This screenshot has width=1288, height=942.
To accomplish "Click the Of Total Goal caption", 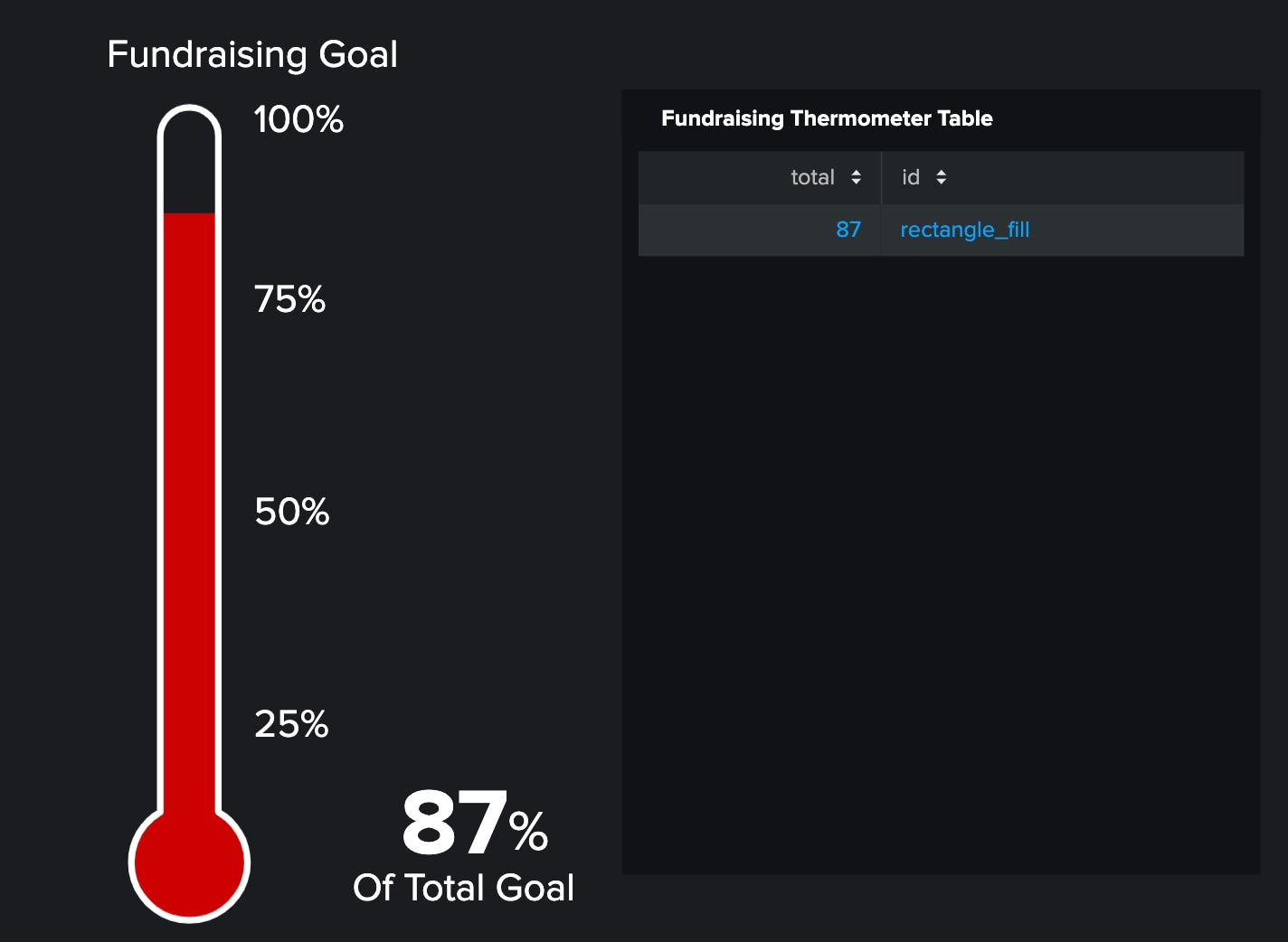I will [x=464, y=888].
